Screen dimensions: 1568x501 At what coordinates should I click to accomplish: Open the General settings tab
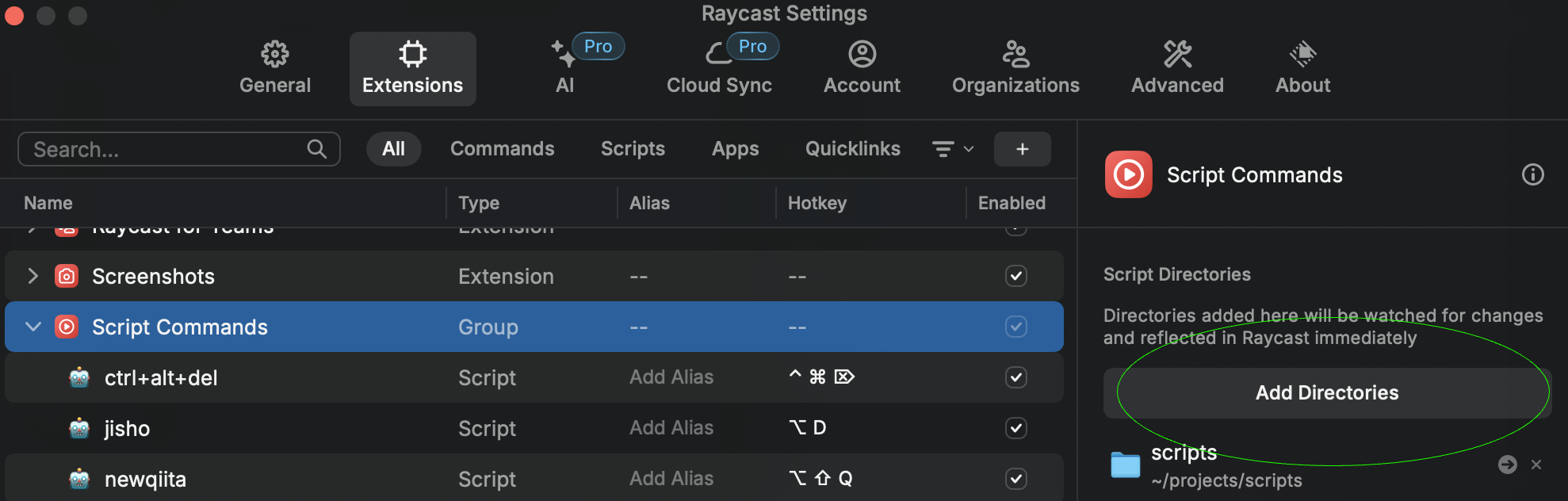[275, 68]
